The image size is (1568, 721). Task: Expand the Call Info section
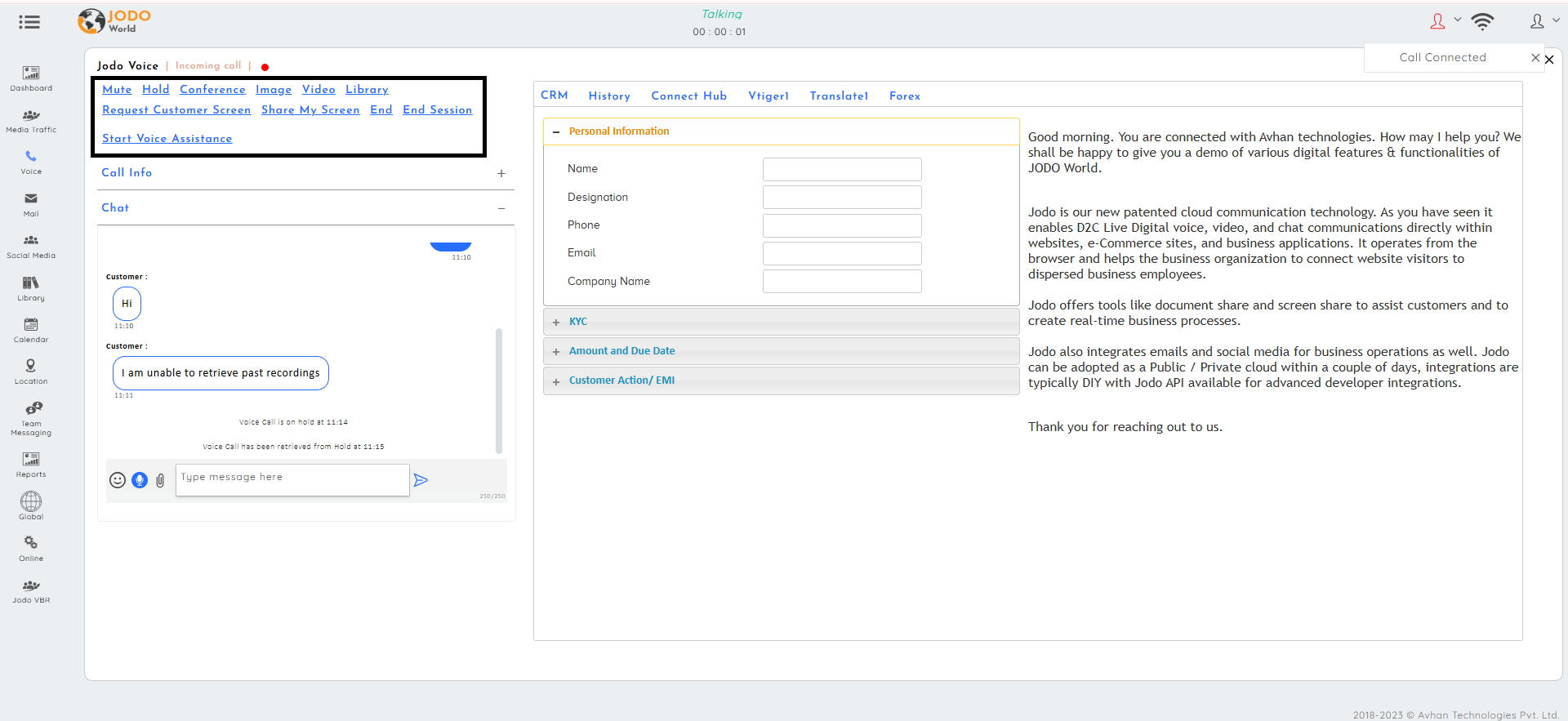pos(501,173)
